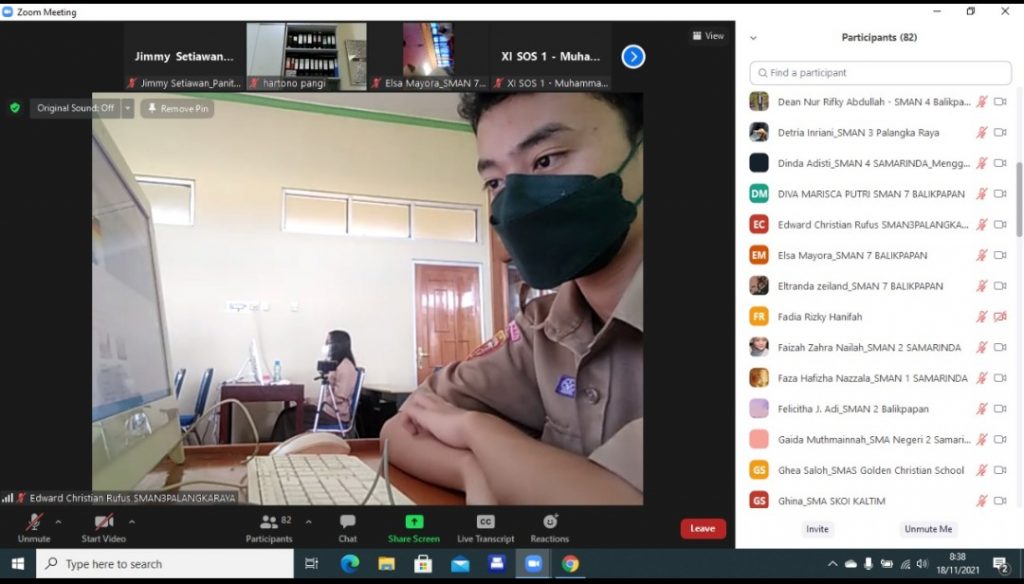Click Ghina's muted microphone icon
1024x584 pixels.
click(x=982, y=501)
